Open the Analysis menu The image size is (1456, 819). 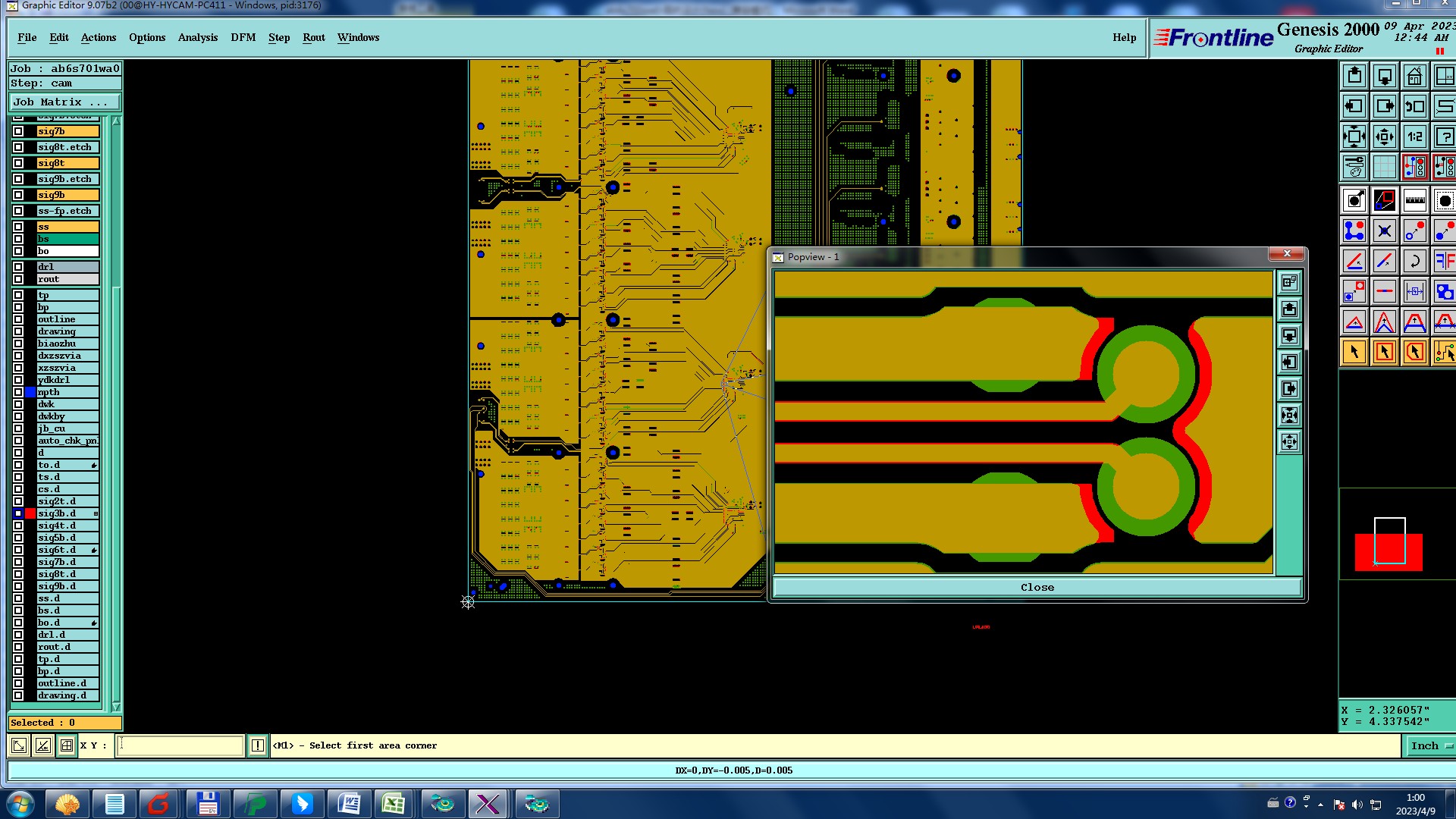197,37
